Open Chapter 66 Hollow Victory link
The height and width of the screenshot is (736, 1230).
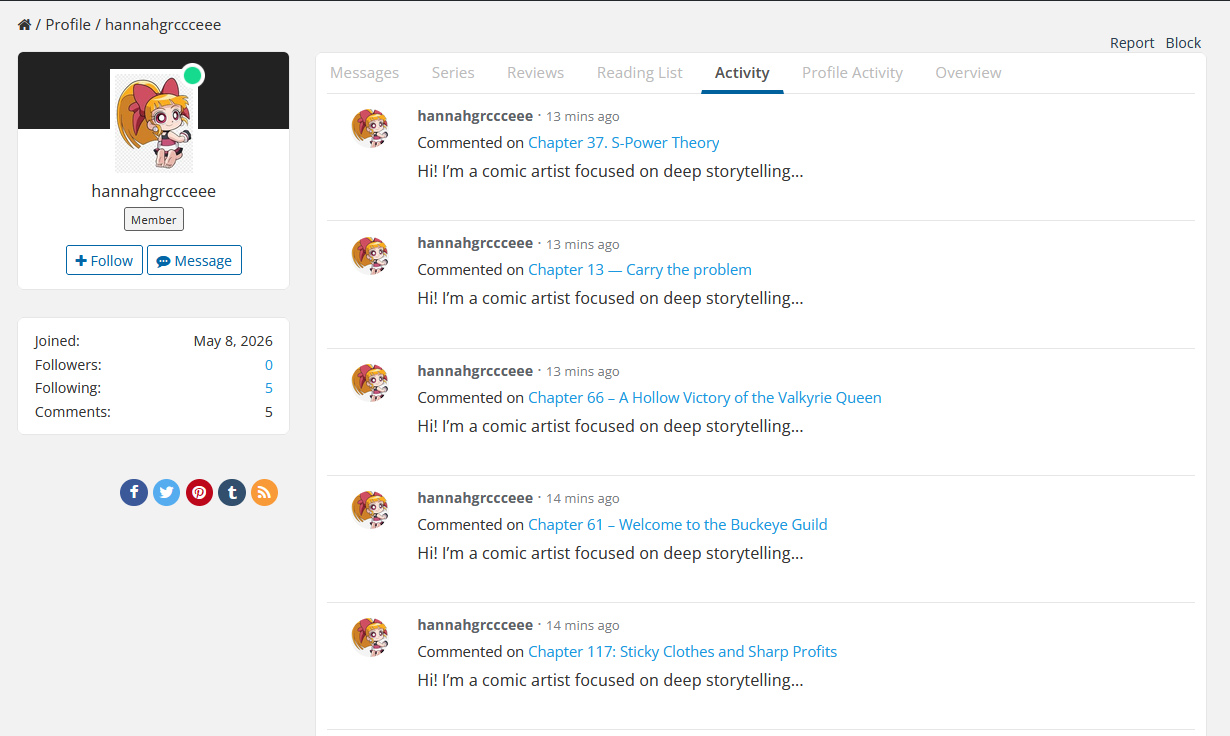[705, 397]
